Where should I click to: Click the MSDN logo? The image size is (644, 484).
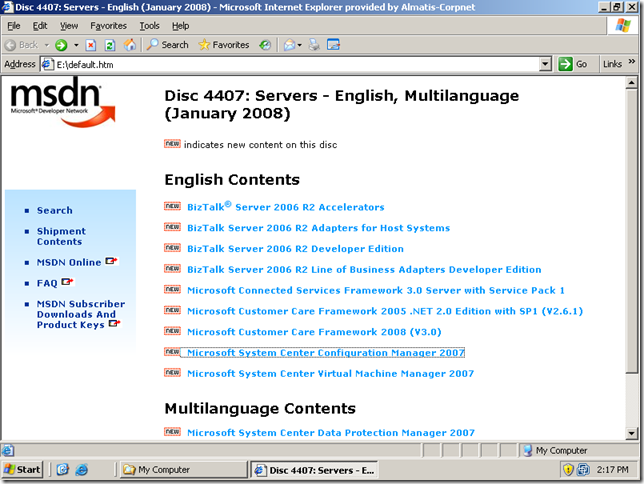(x=62, y=102)
